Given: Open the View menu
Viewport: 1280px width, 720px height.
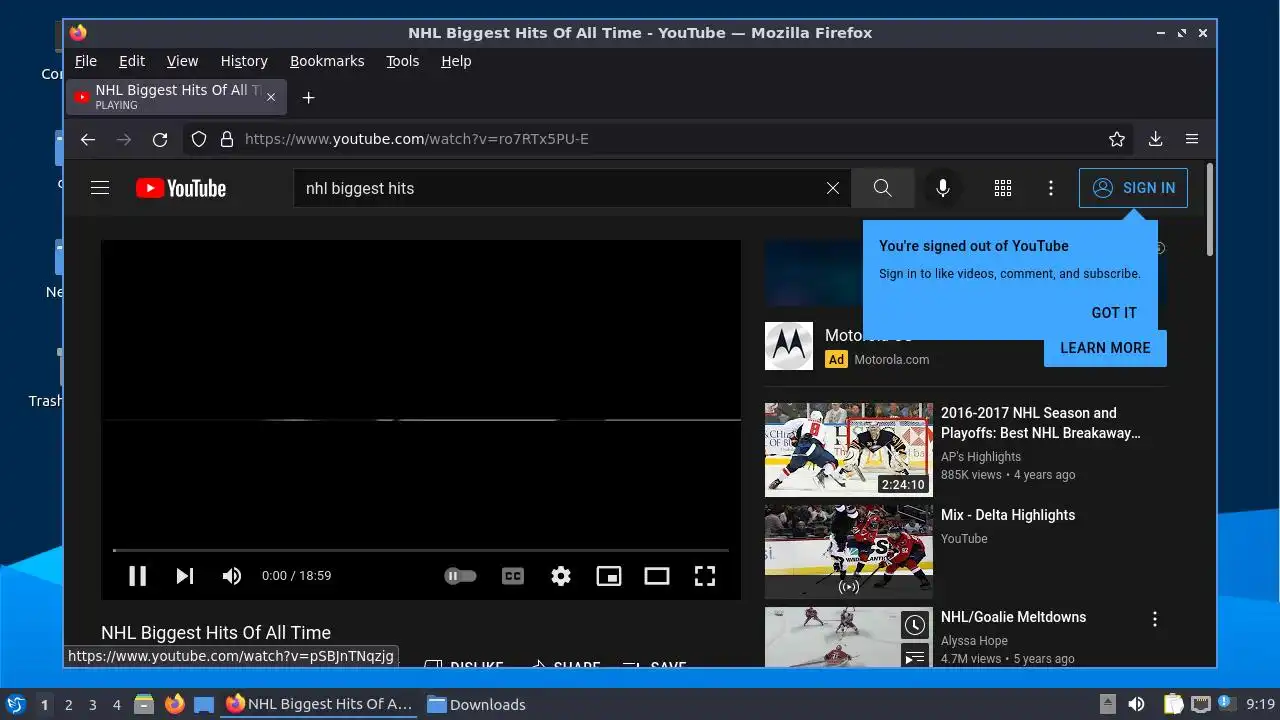Looking at the screenshot, I should (x=182, y=61).
